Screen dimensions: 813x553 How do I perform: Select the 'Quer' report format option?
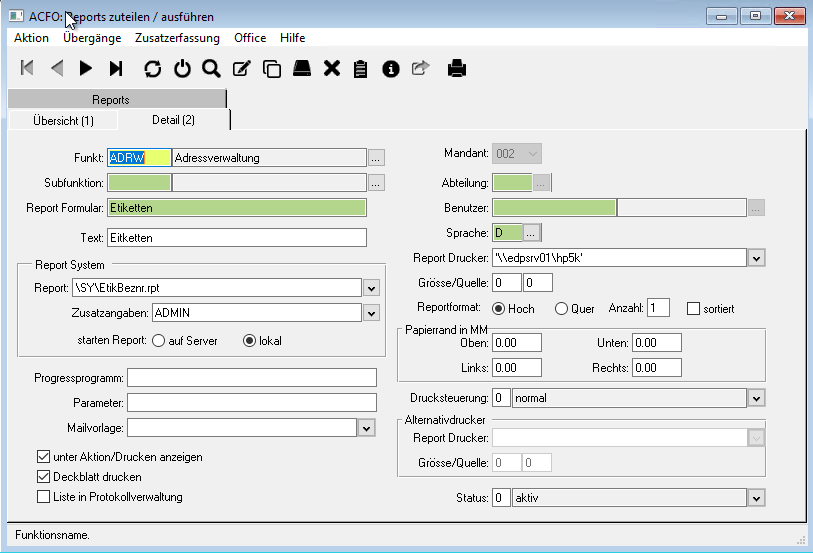[561, 308]
